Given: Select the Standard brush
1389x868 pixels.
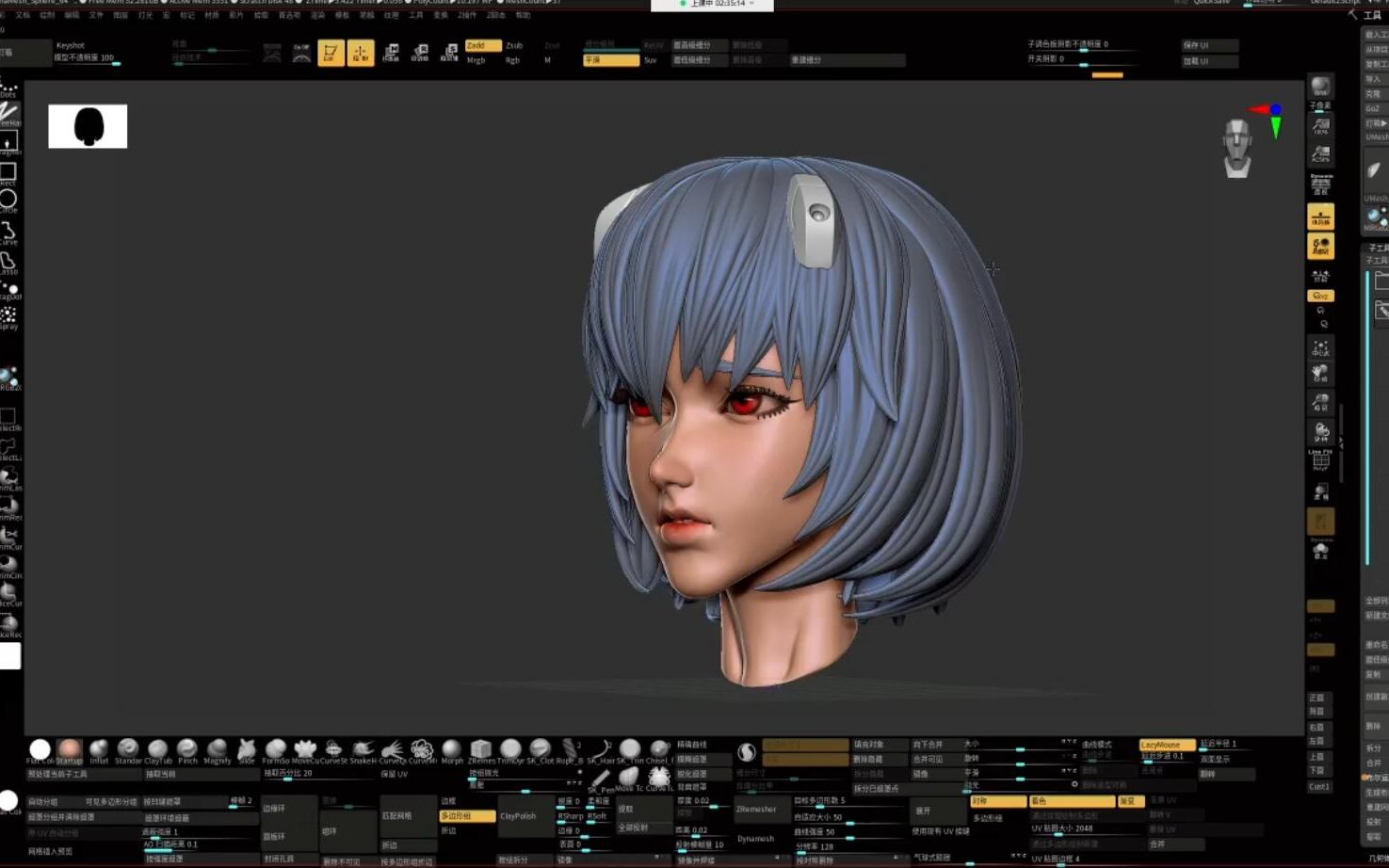Looking at the screenshot, I should 128,751.
